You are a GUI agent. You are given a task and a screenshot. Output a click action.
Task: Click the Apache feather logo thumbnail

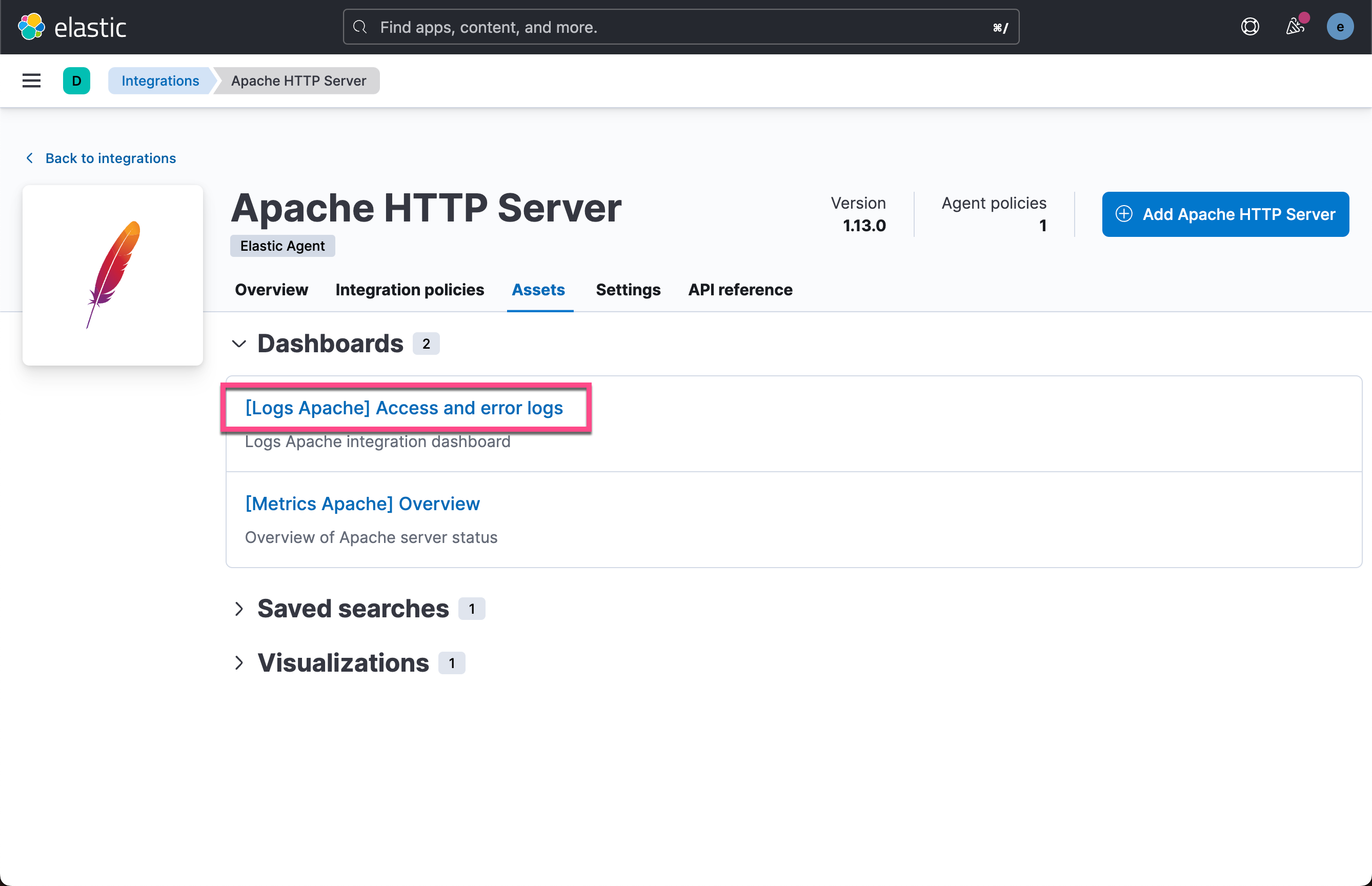click(x=113, y=275)
